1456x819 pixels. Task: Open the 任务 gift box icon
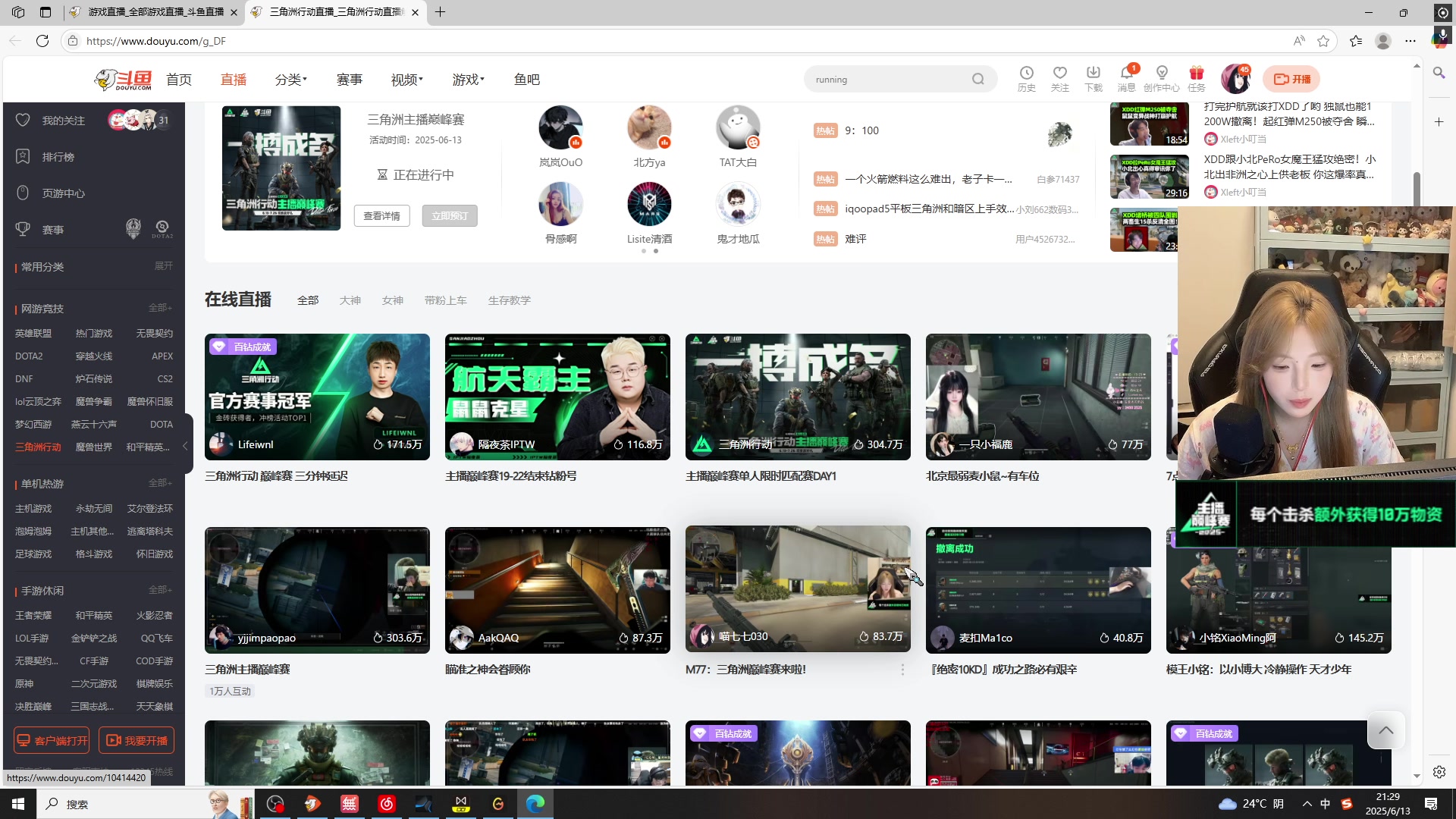pyautogui.click(x=1197, y=74)
